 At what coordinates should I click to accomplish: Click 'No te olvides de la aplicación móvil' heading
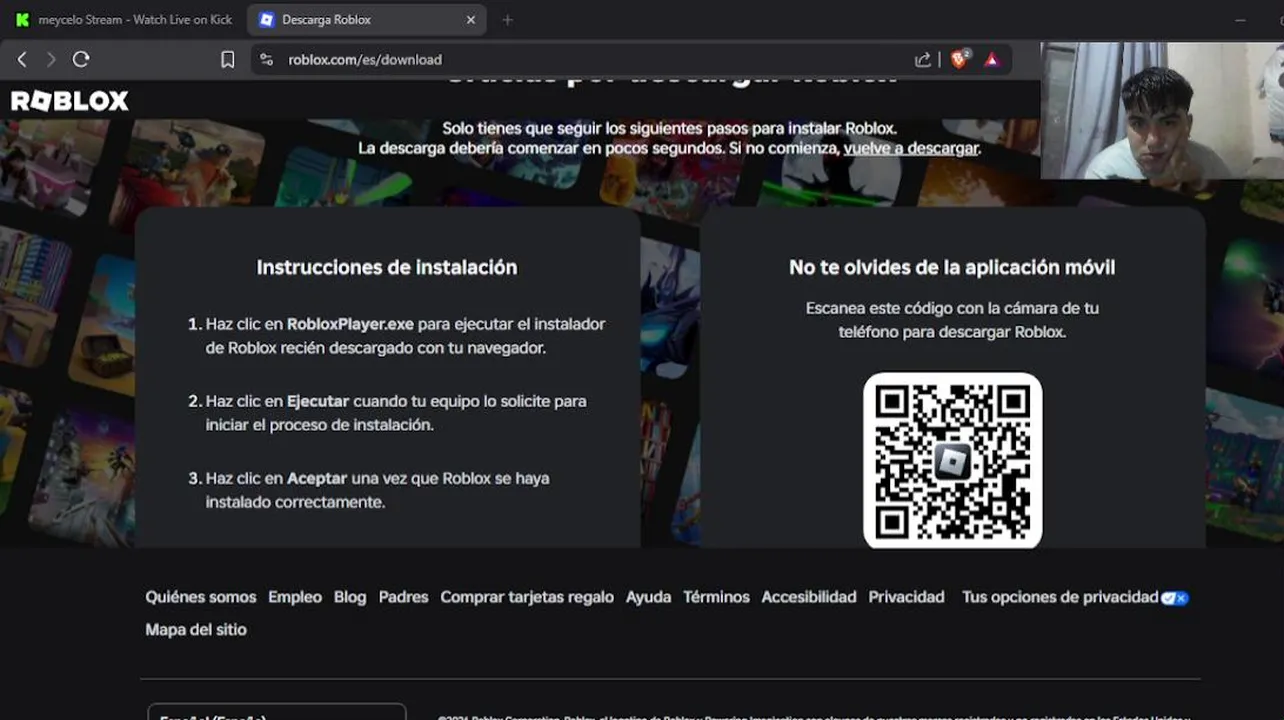tap(952, 267)
